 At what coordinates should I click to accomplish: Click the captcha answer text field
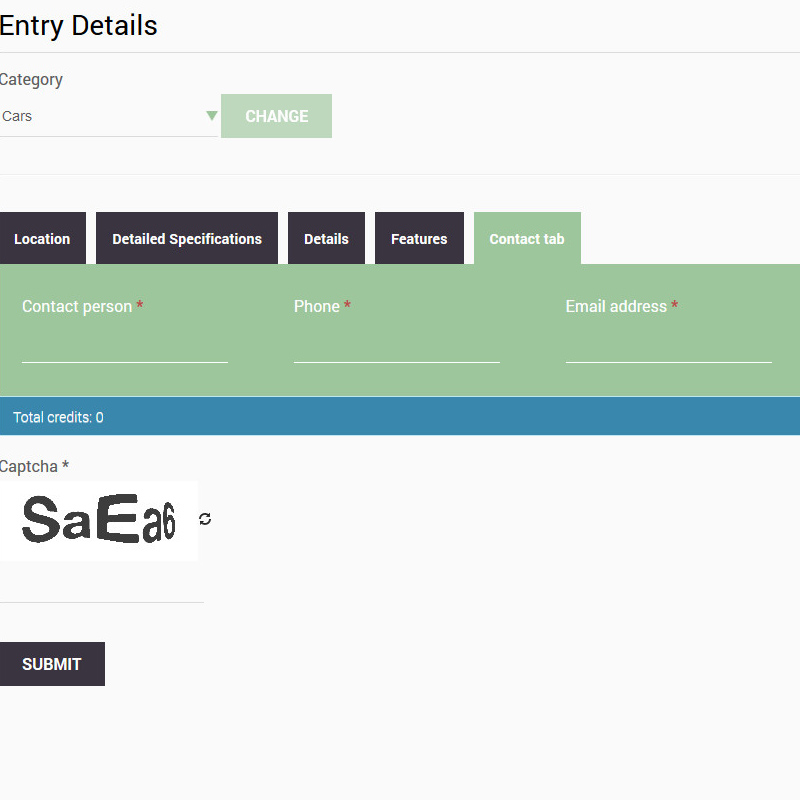101,587
